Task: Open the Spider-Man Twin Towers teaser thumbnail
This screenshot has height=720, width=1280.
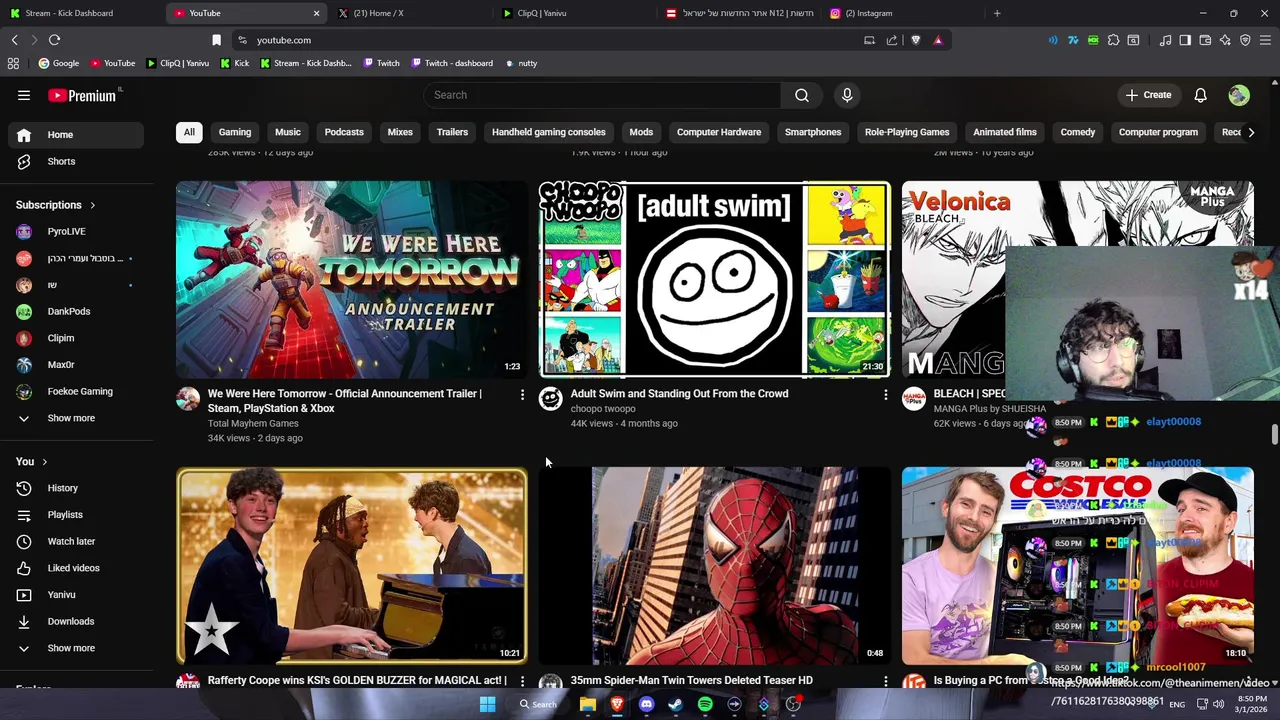Action: coord(714,565)
